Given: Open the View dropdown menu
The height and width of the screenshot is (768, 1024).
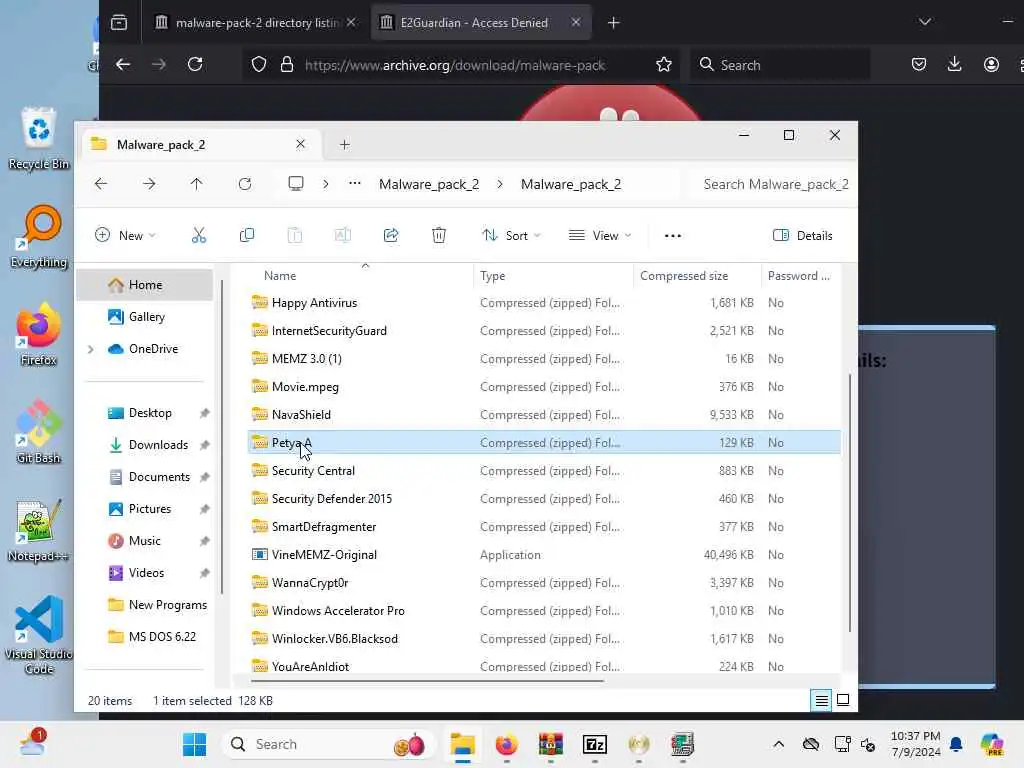Looking at the screenshot, I should coord(600,236).
